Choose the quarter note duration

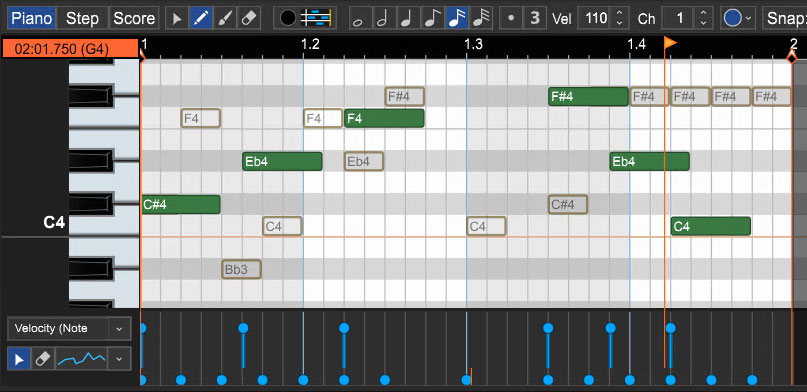pos(407,19)
